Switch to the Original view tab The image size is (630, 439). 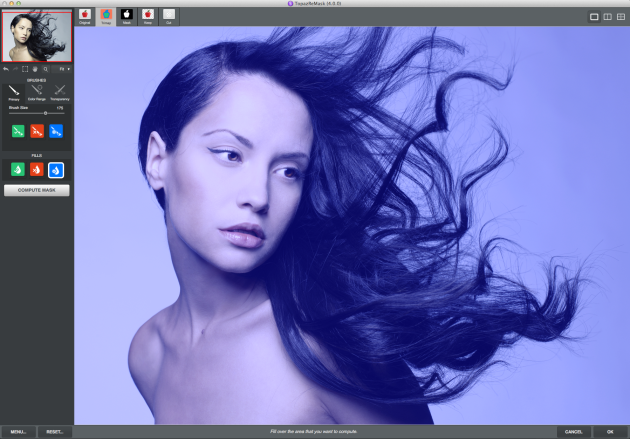tap(85, 16)
